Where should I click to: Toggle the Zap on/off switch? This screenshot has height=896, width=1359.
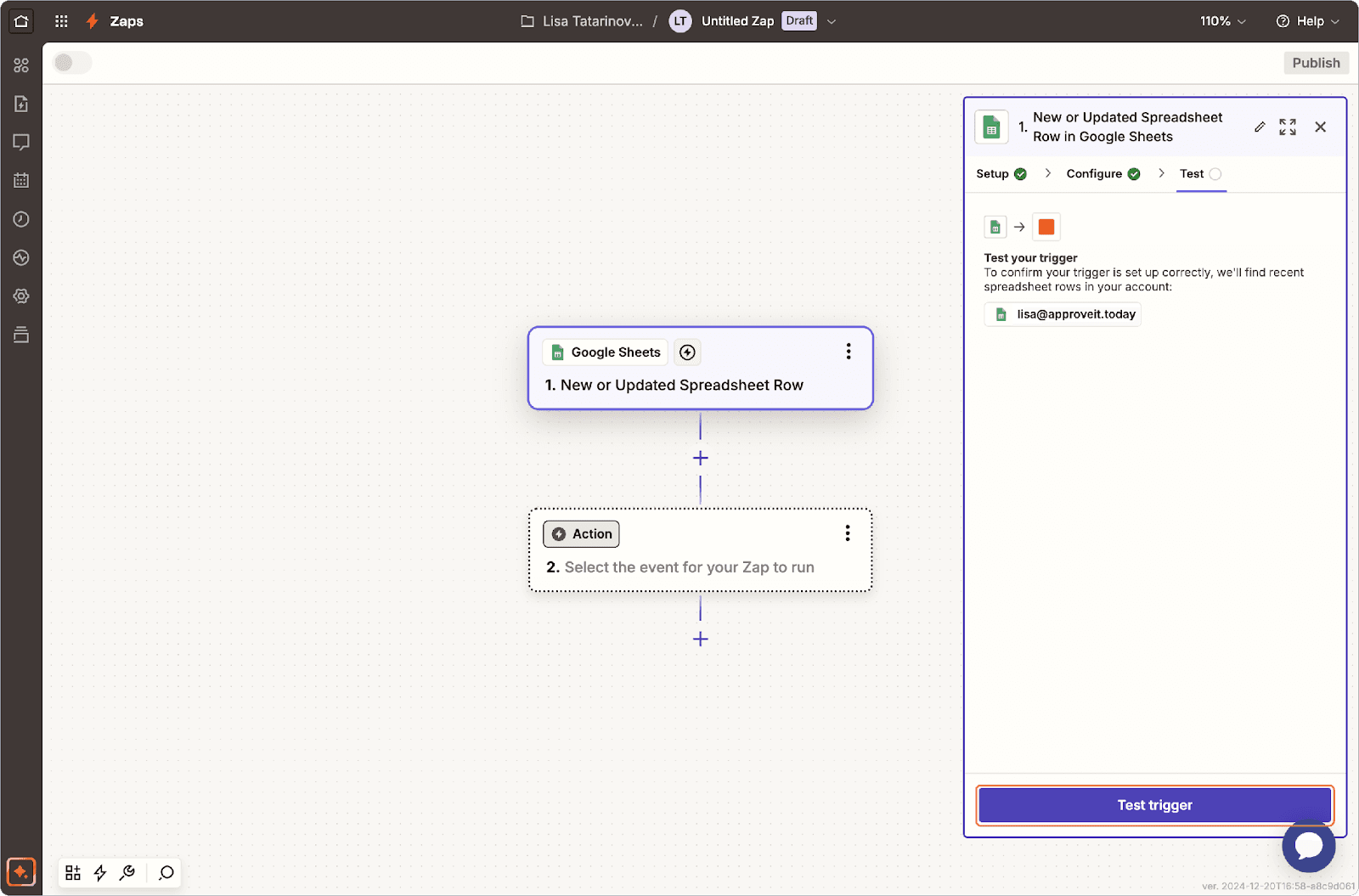tap(72, 63)
